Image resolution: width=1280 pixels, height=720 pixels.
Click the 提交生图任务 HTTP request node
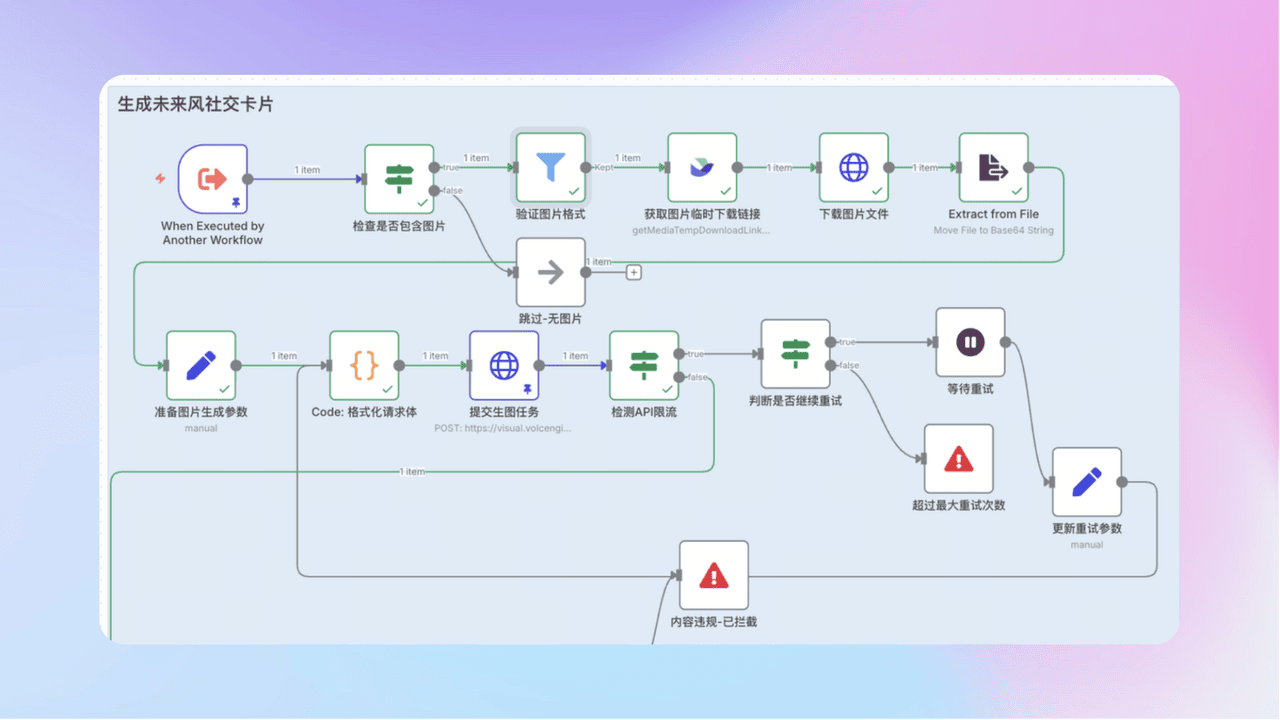pyautogui.click(x=504, y=365)
